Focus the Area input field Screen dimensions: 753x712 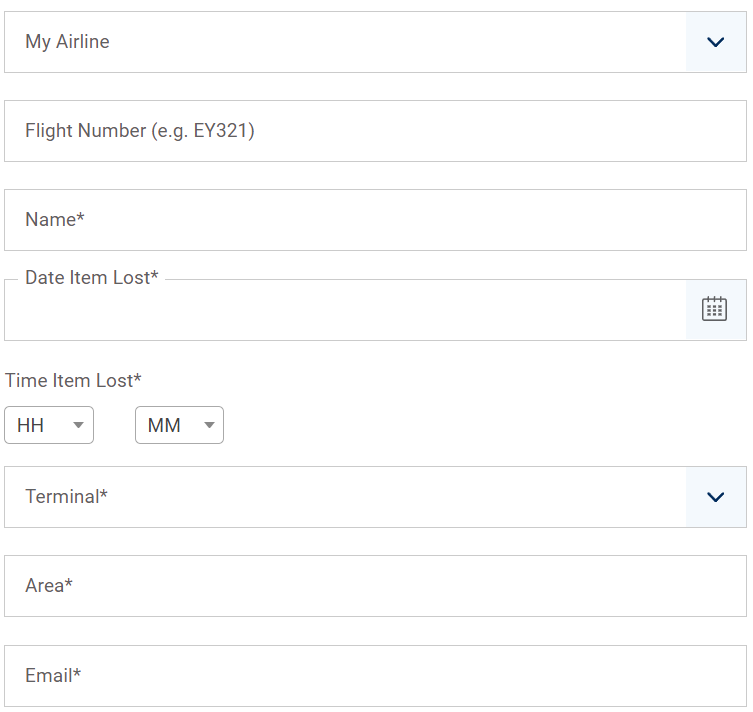click(x=375, y=586)
